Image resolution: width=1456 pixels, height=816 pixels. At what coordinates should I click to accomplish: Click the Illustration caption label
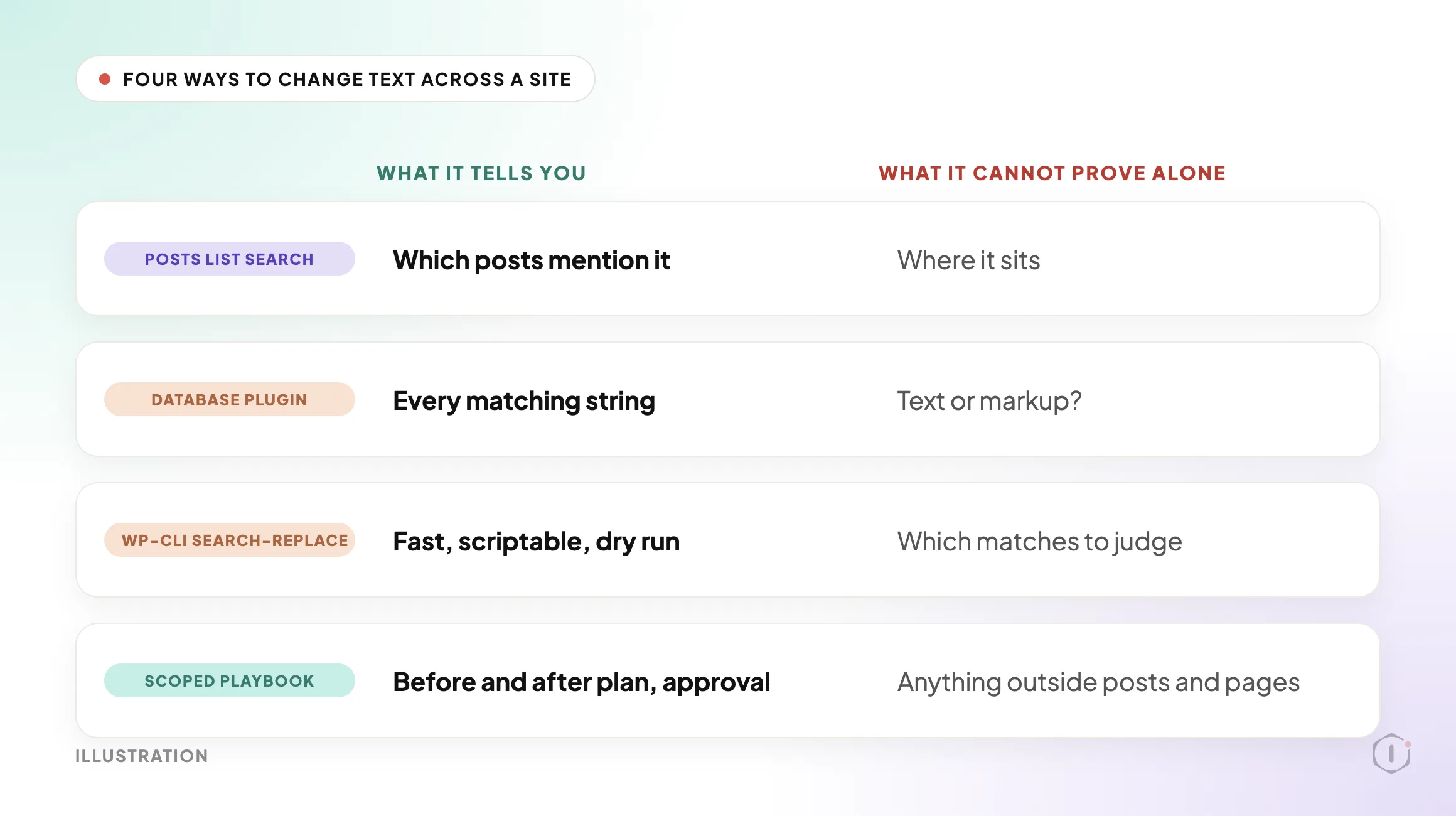pyautogui.click(x=142, y=756)
